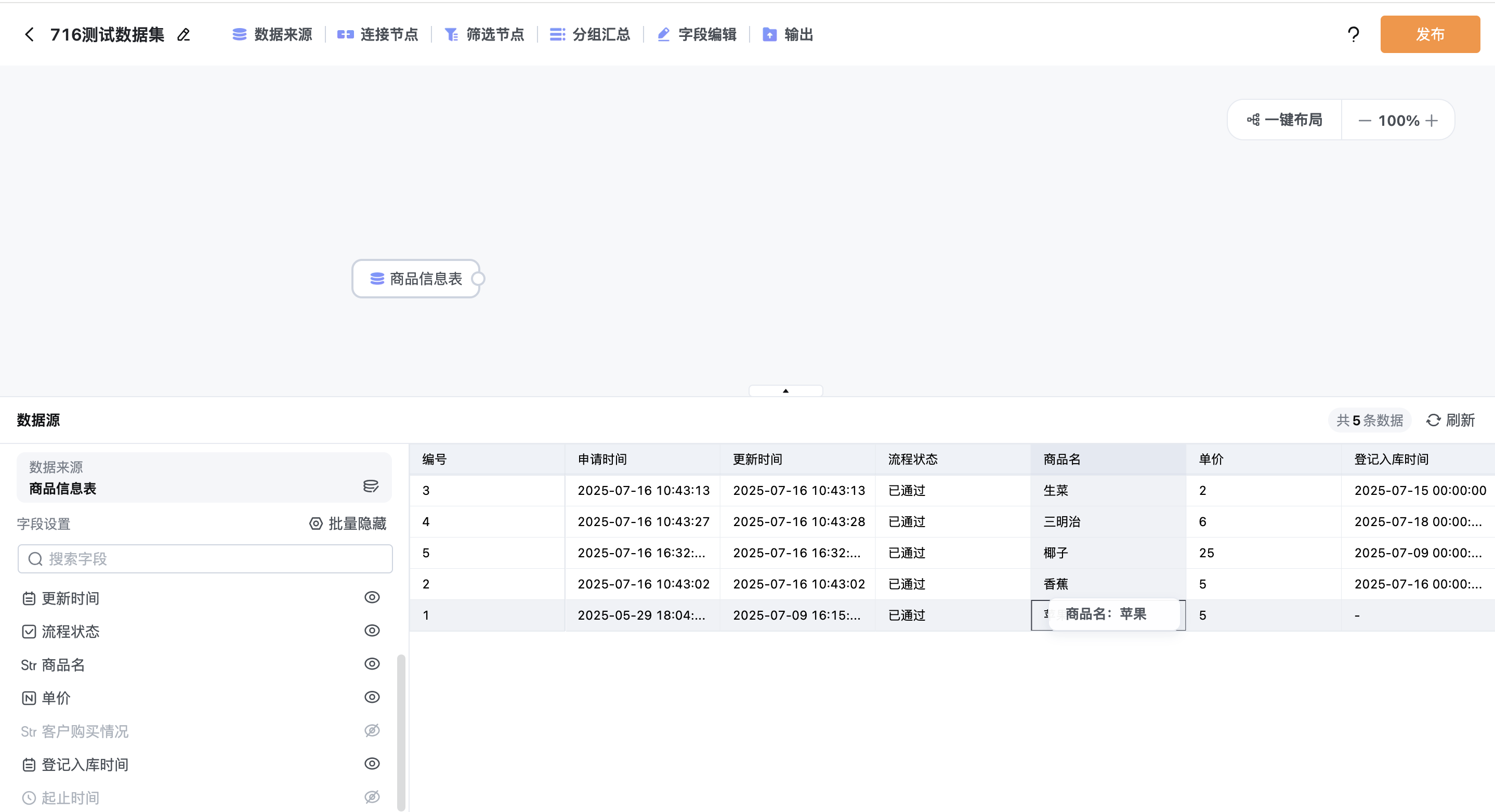Click the field list scrollbar
This screenshot has width=1495, height=812.
[x=400, y=732]
